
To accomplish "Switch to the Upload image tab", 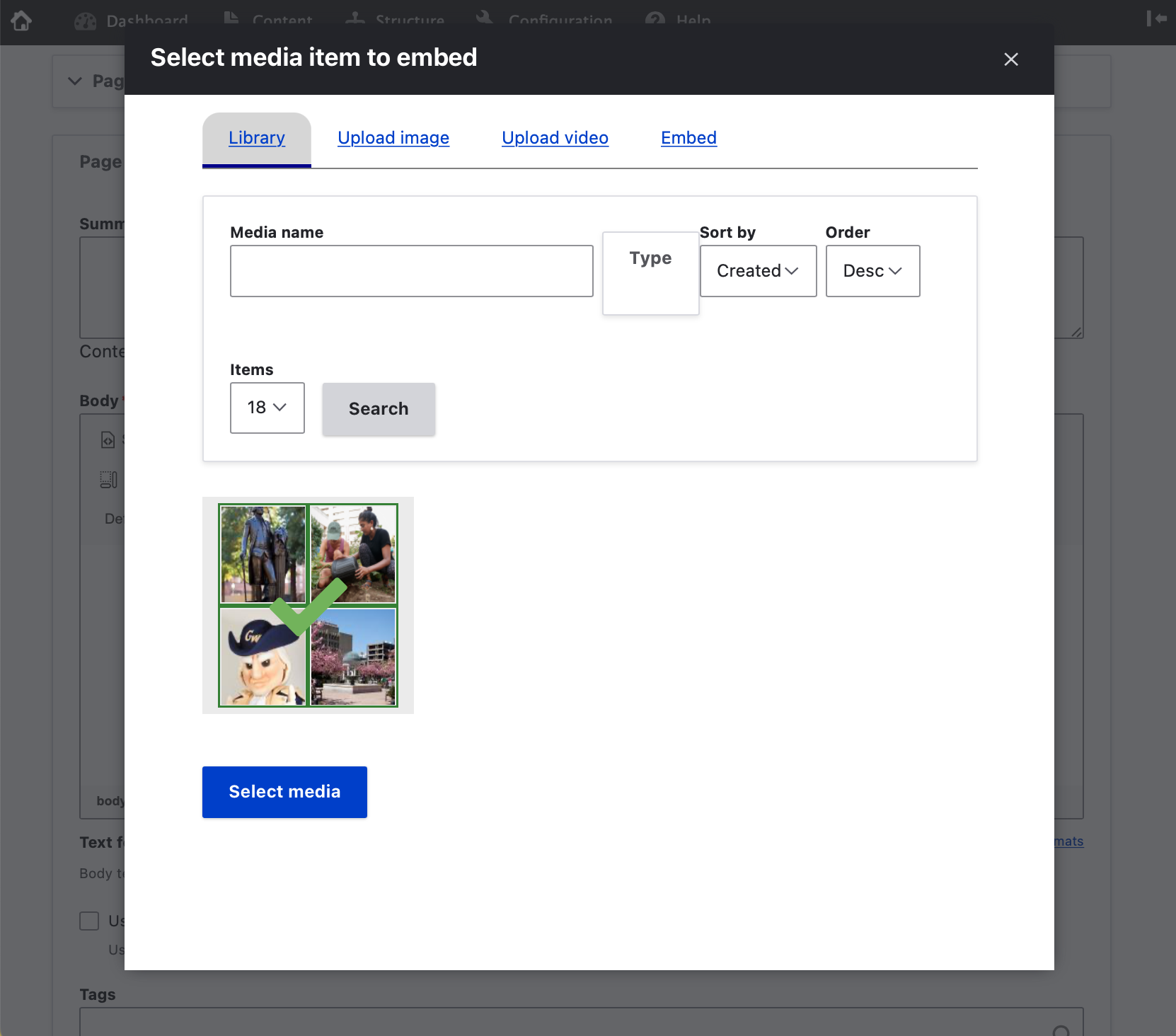I will [x=393, y=138].
